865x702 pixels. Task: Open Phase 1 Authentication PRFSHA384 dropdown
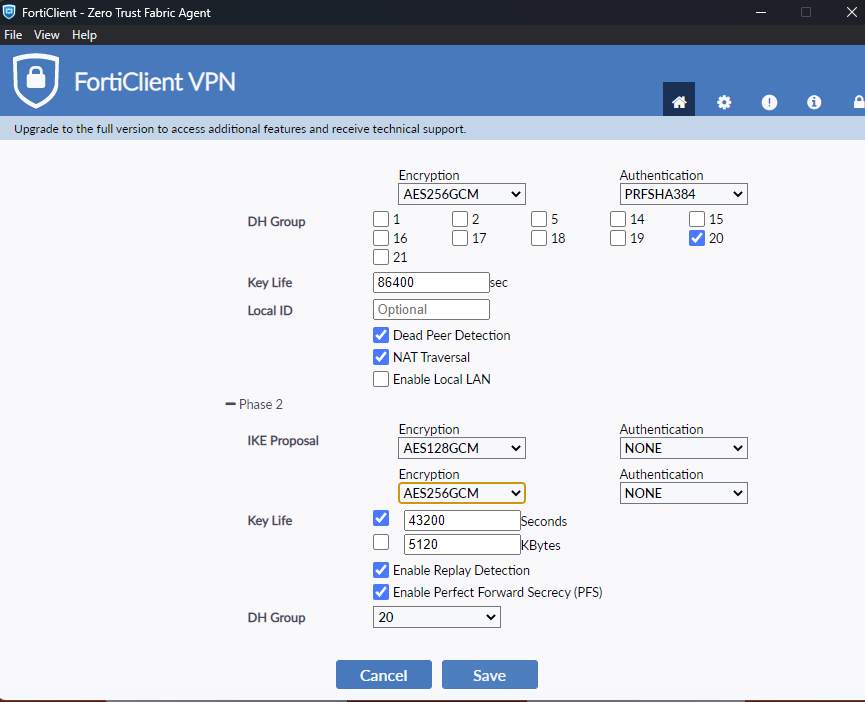point(684,194)
